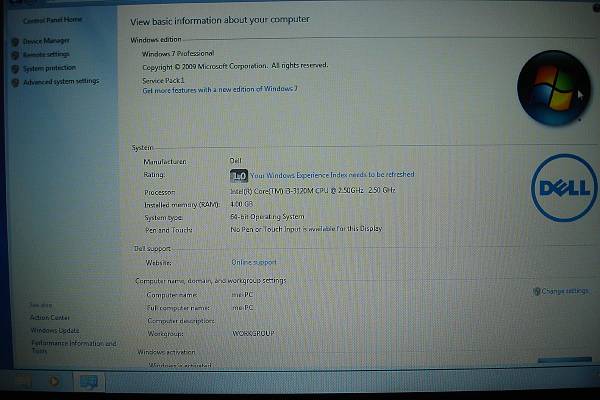The image size is (600, 400).
Task: Click the Dell logo image
Action: pos(564,188)
